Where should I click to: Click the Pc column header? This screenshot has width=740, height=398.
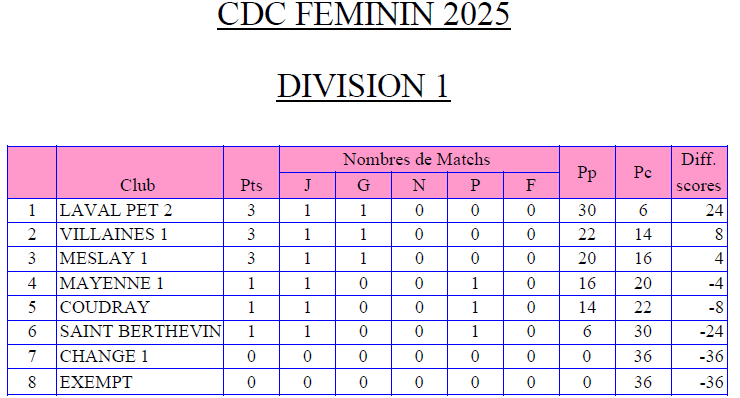pos(643,172)
